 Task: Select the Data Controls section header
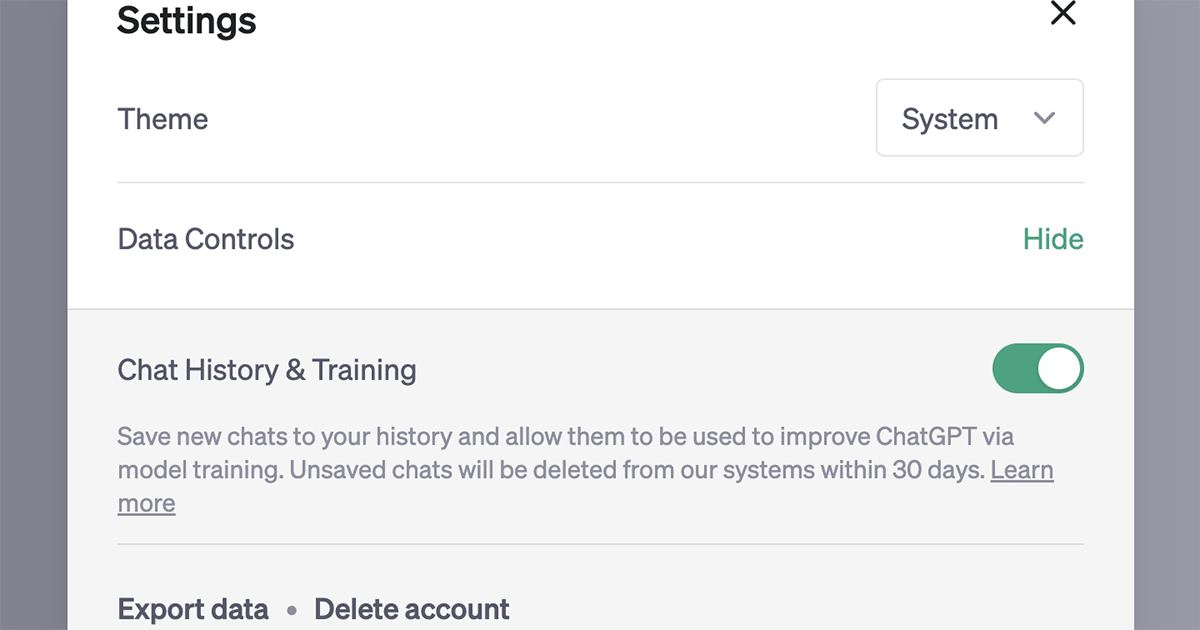[x=205, y=239]
